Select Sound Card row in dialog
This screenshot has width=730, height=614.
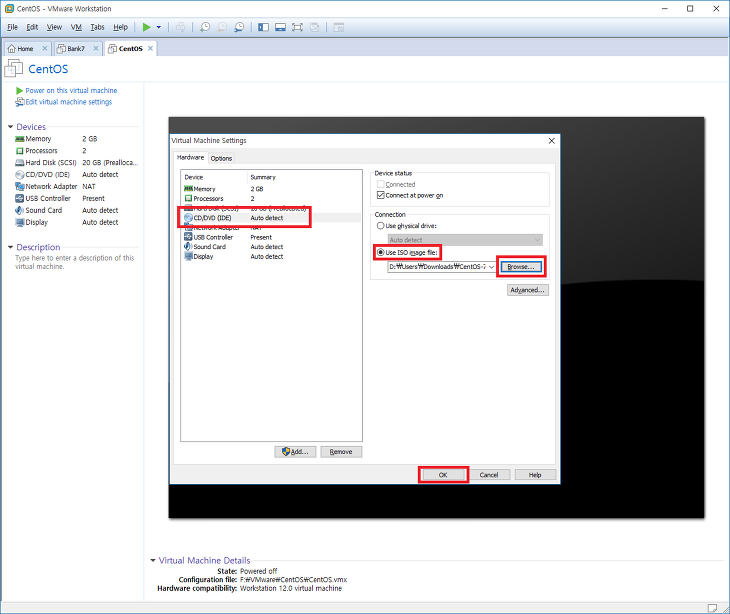(271, 247)
